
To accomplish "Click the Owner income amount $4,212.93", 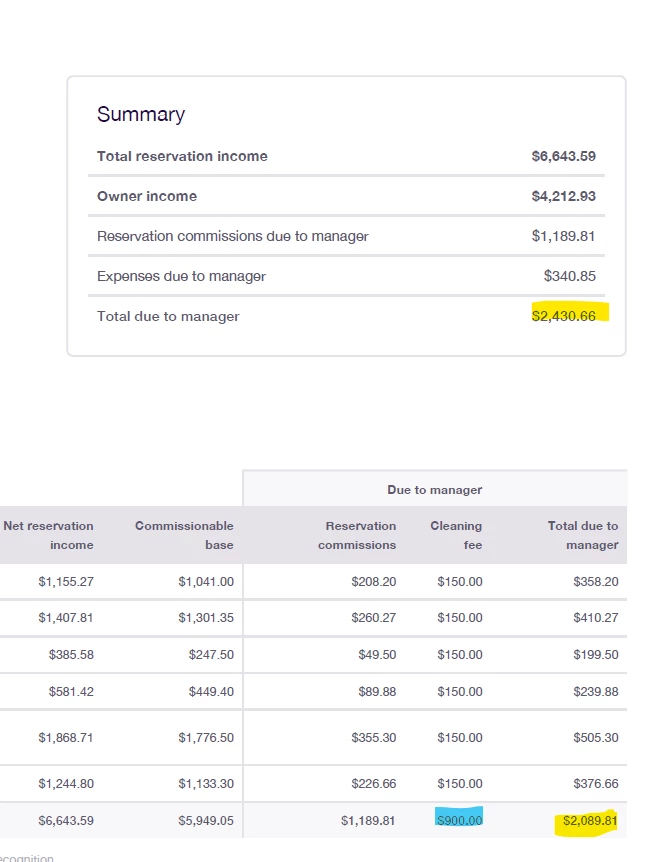I will pyautogui.click(x=563, y=196).
